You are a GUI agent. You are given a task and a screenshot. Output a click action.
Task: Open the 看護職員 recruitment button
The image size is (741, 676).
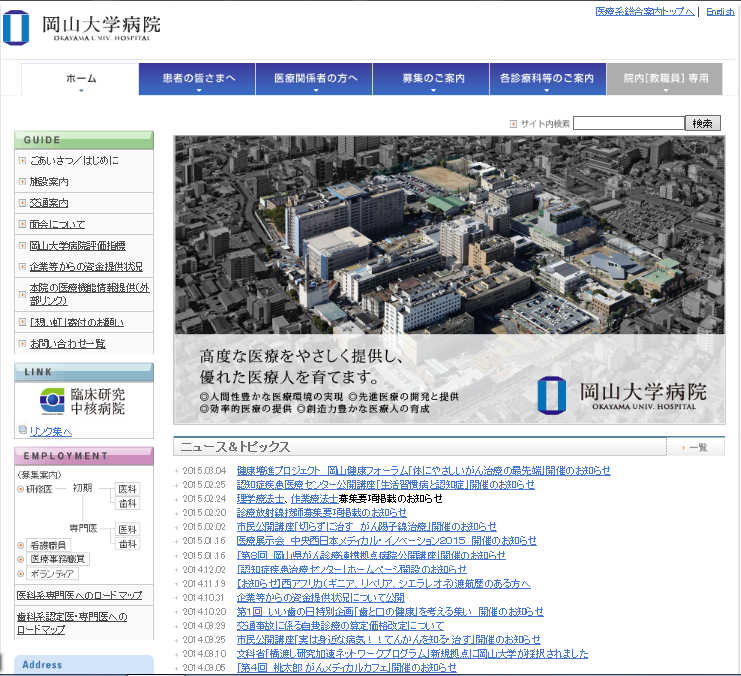point(48,545)
